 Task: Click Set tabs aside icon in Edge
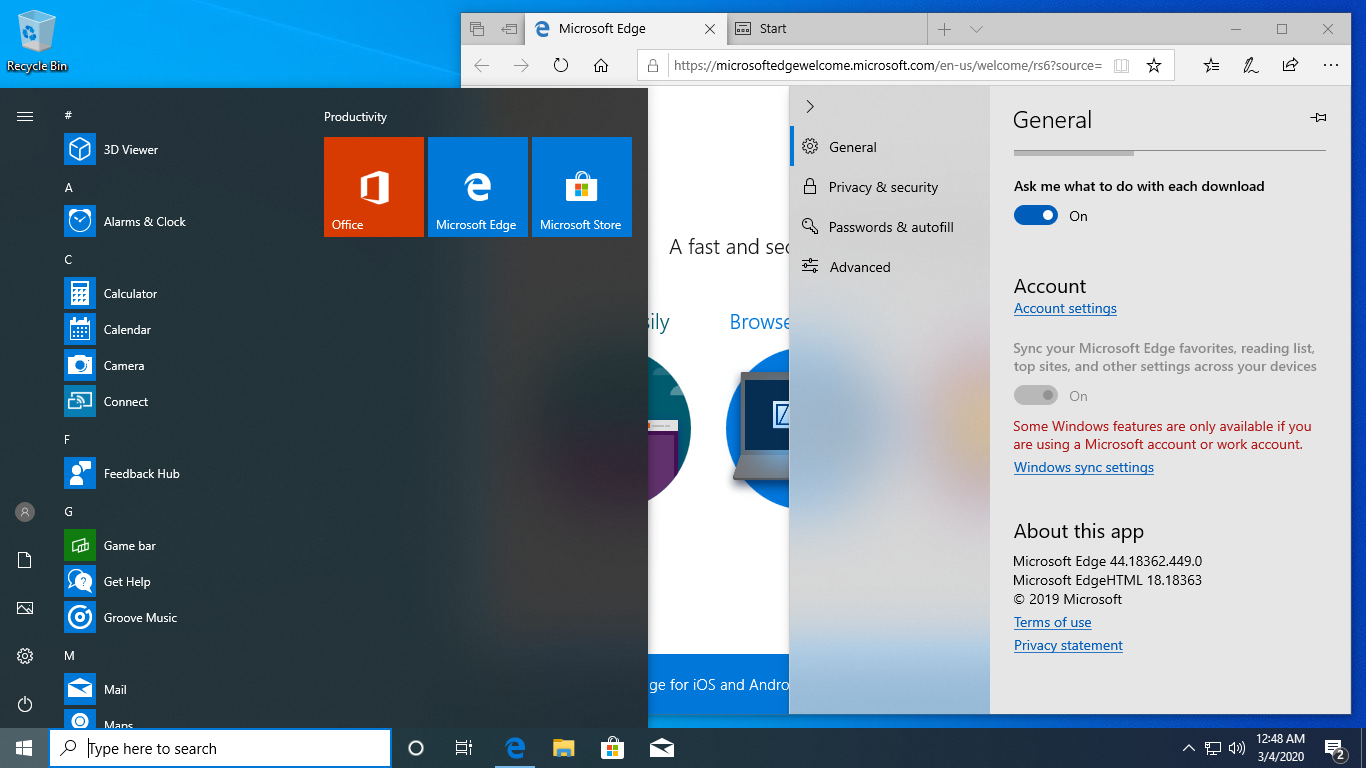click(x=510, y=29)
